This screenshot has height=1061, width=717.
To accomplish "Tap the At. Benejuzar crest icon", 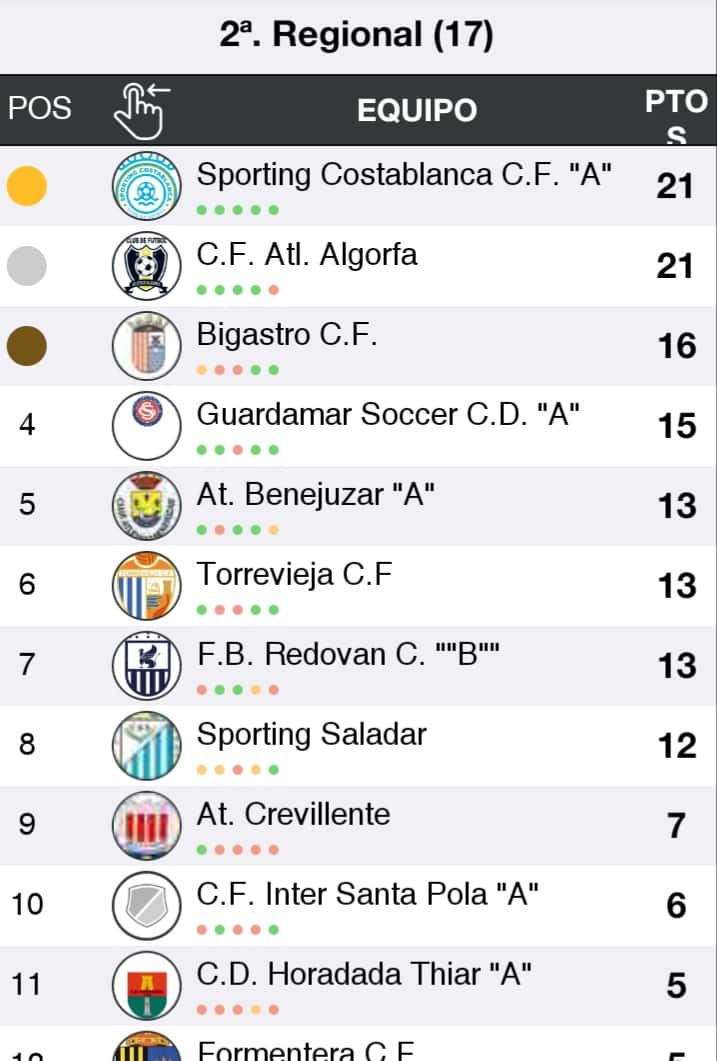I will (147, 505).
